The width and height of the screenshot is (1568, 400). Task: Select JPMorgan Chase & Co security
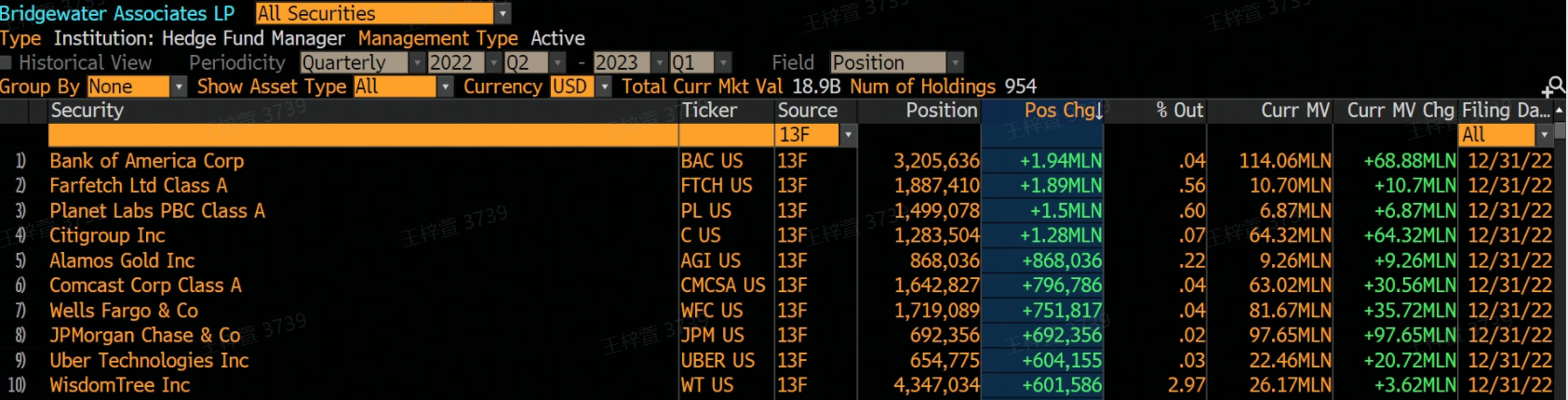145,336
